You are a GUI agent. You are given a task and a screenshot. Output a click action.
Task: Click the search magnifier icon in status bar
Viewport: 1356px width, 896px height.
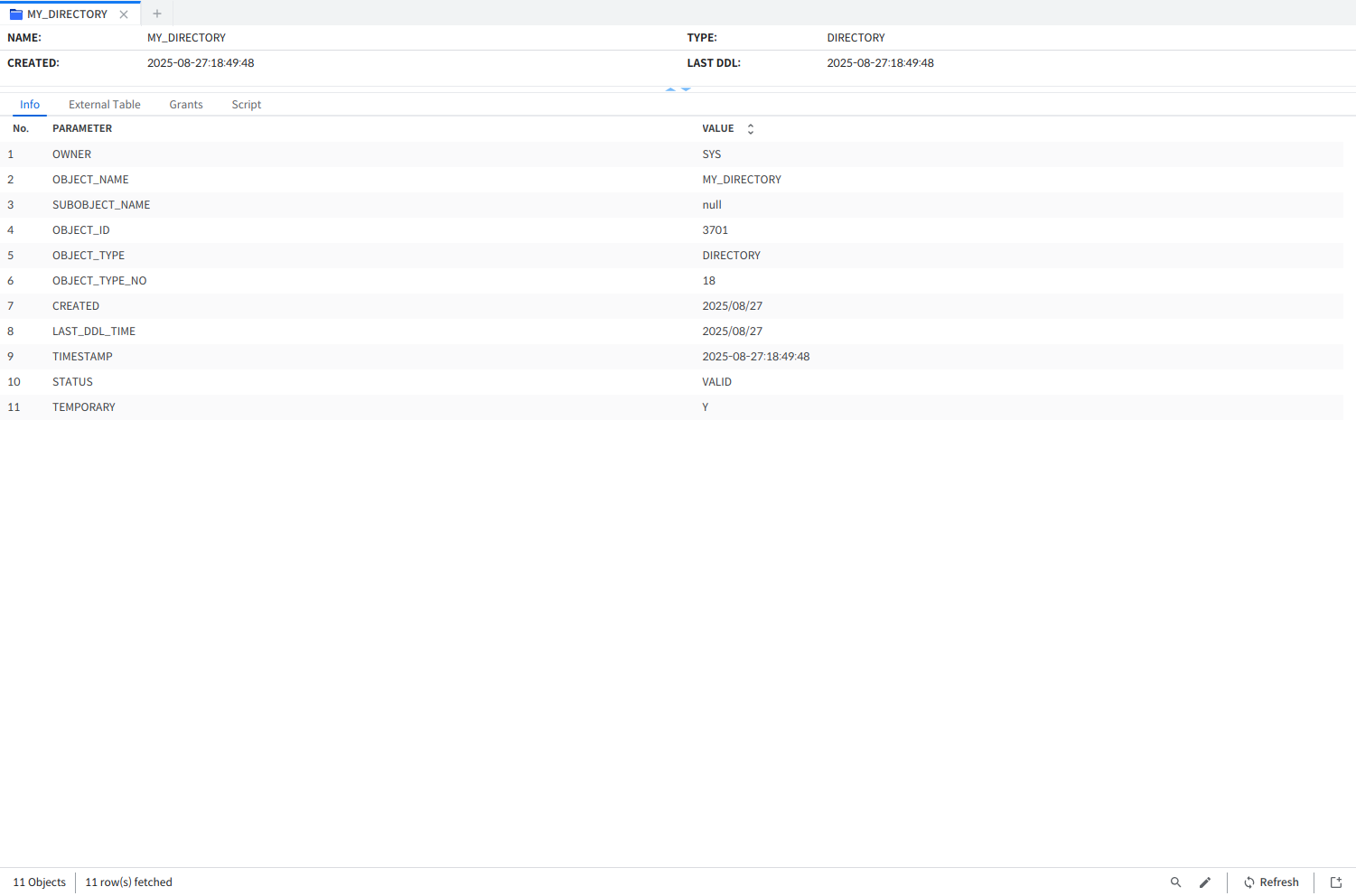[1175, 882]
